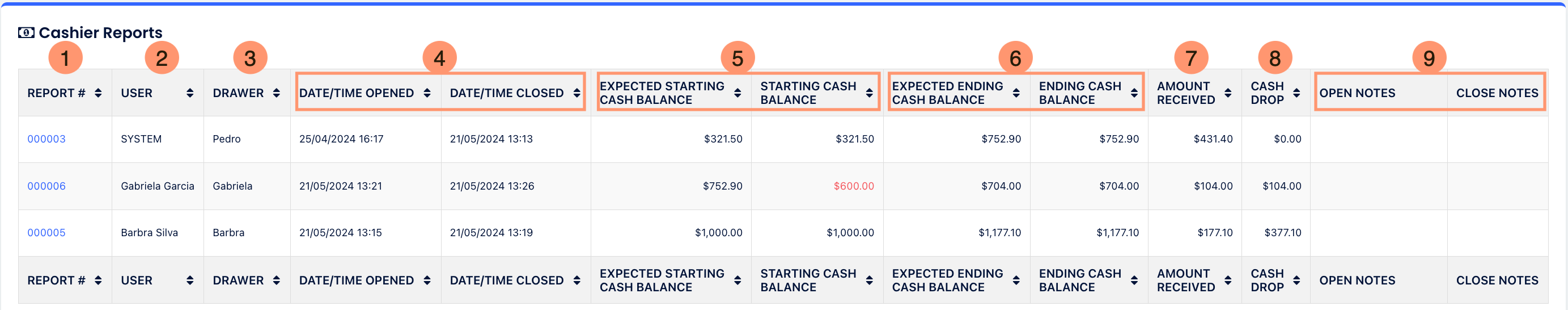
Task: Click the red $600.00 starting cash balance
Action: coord(853,186)
